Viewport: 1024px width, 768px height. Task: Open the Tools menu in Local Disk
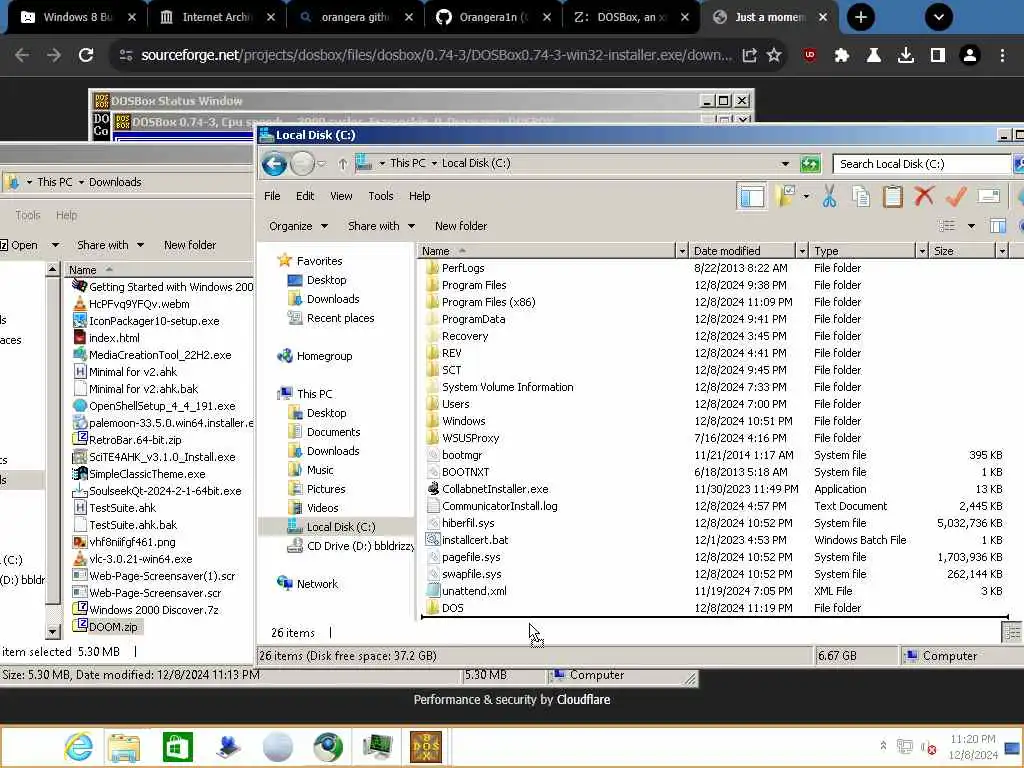[x=381, y=196]
